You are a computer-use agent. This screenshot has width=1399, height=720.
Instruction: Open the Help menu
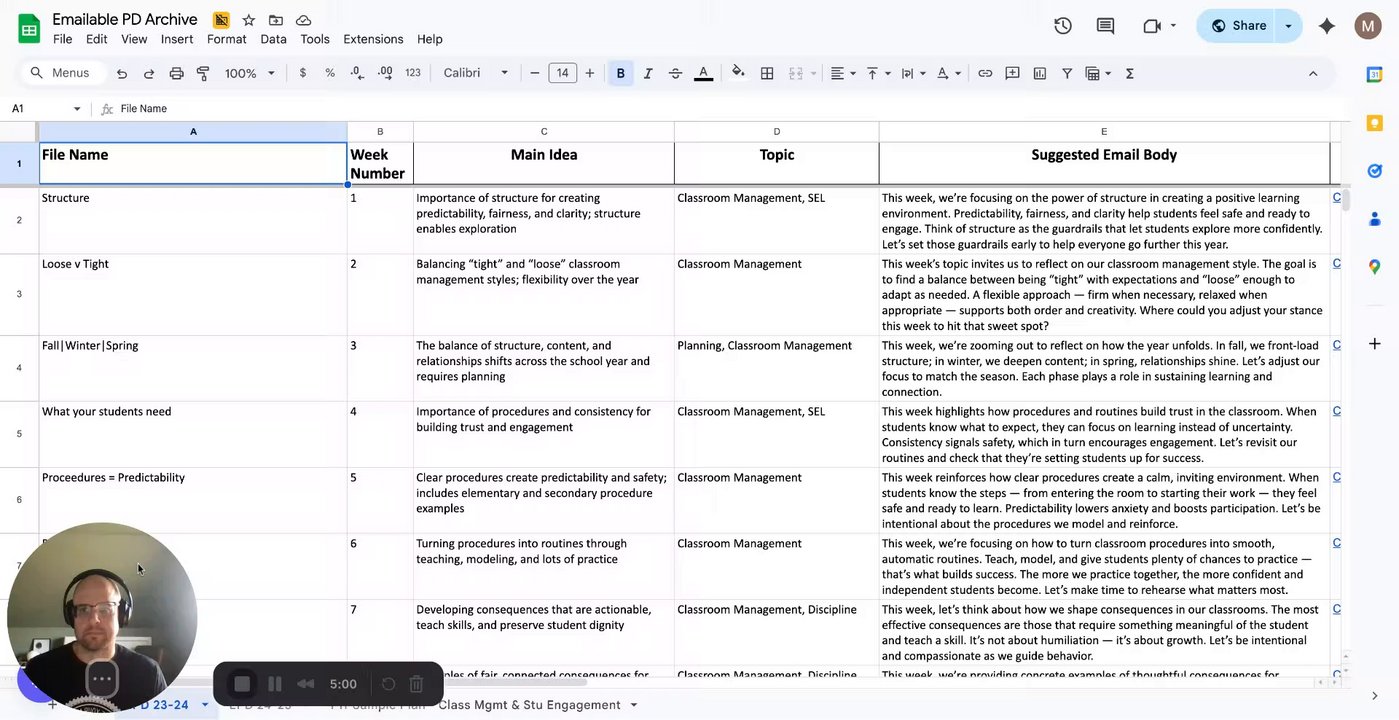[430, 39]
